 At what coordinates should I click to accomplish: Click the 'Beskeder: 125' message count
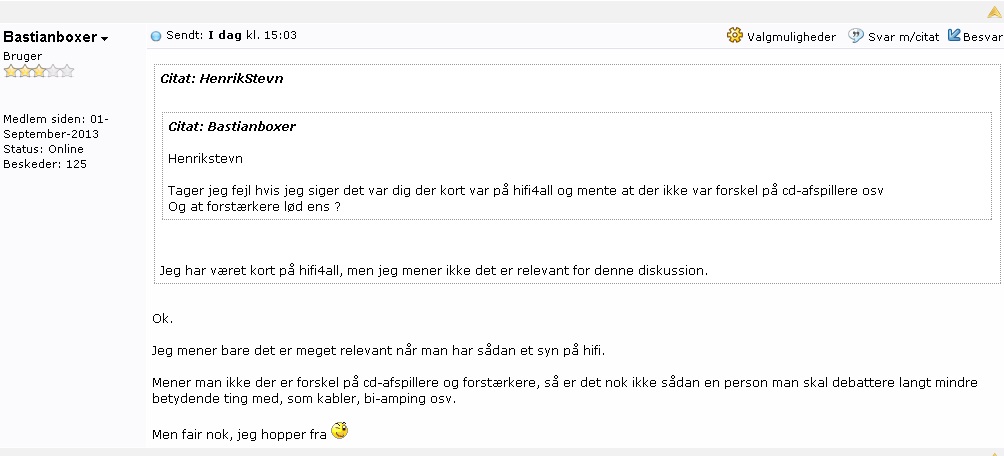tap(45, 164)
